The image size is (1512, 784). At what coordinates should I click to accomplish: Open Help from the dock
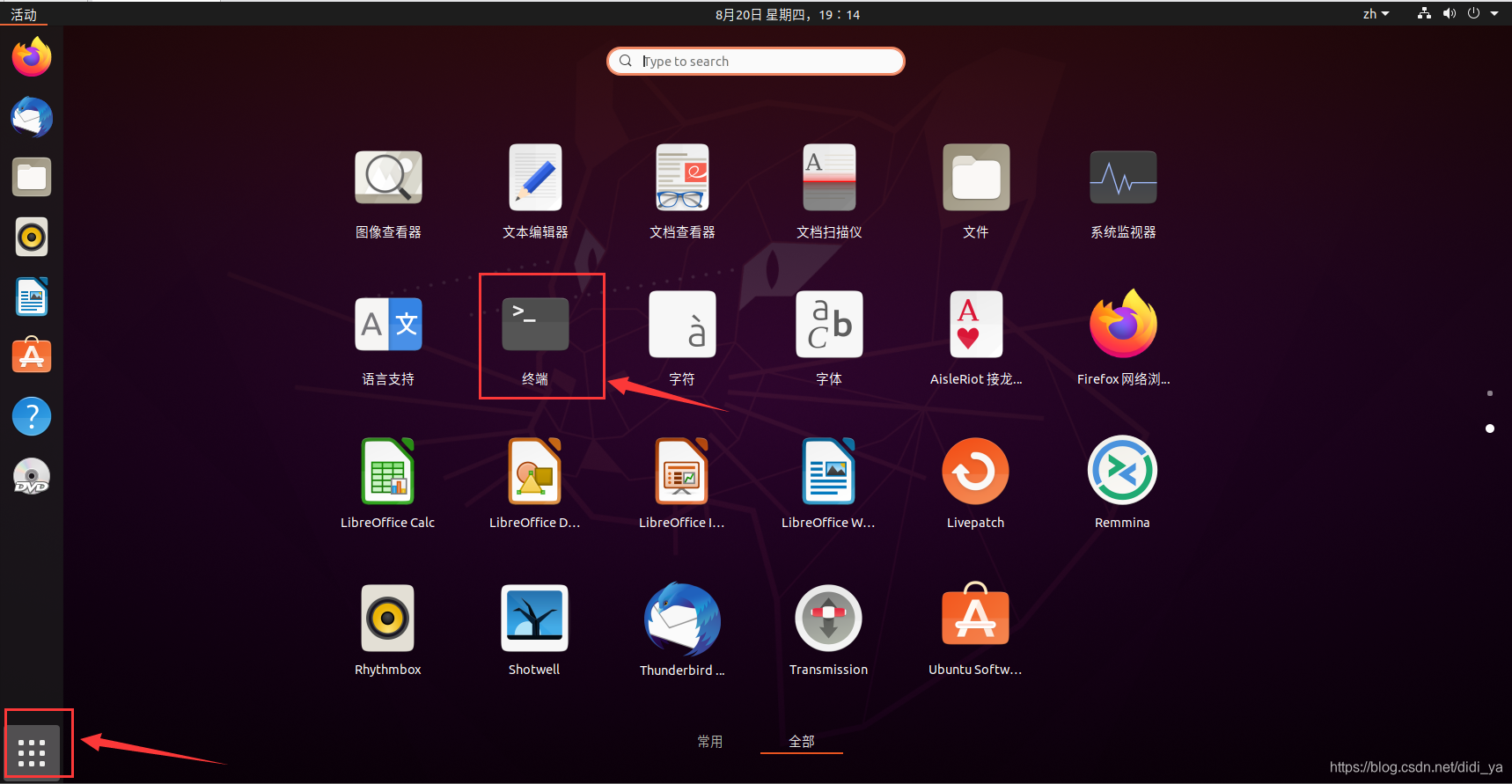(32, 416)
